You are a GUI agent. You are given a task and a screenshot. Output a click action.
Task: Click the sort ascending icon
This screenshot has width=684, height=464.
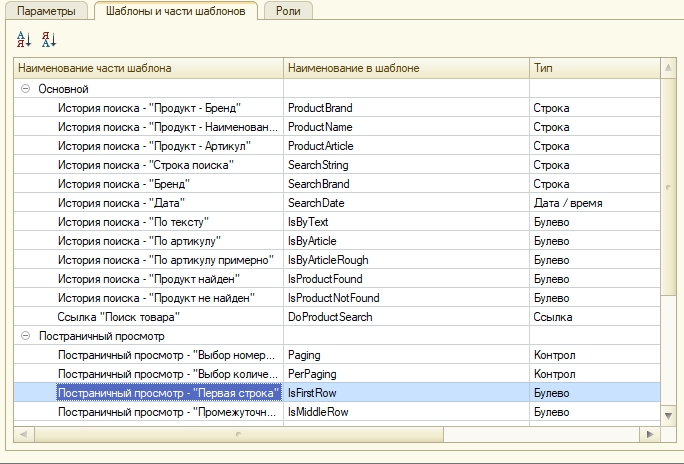pos(24,40)
